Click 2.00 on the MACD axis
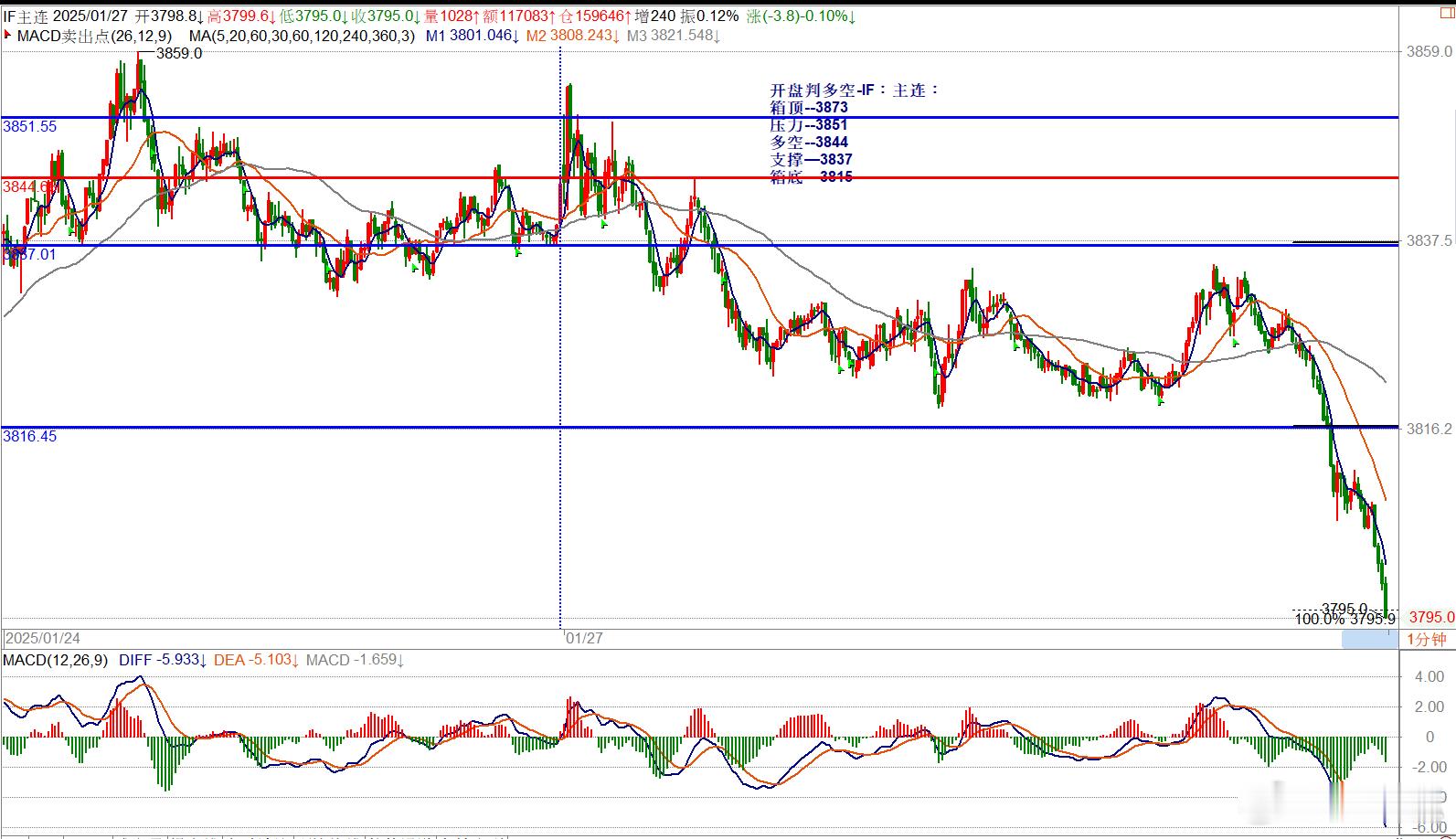The width and height of the screenshot is (1456, 839). (1429, 707)
